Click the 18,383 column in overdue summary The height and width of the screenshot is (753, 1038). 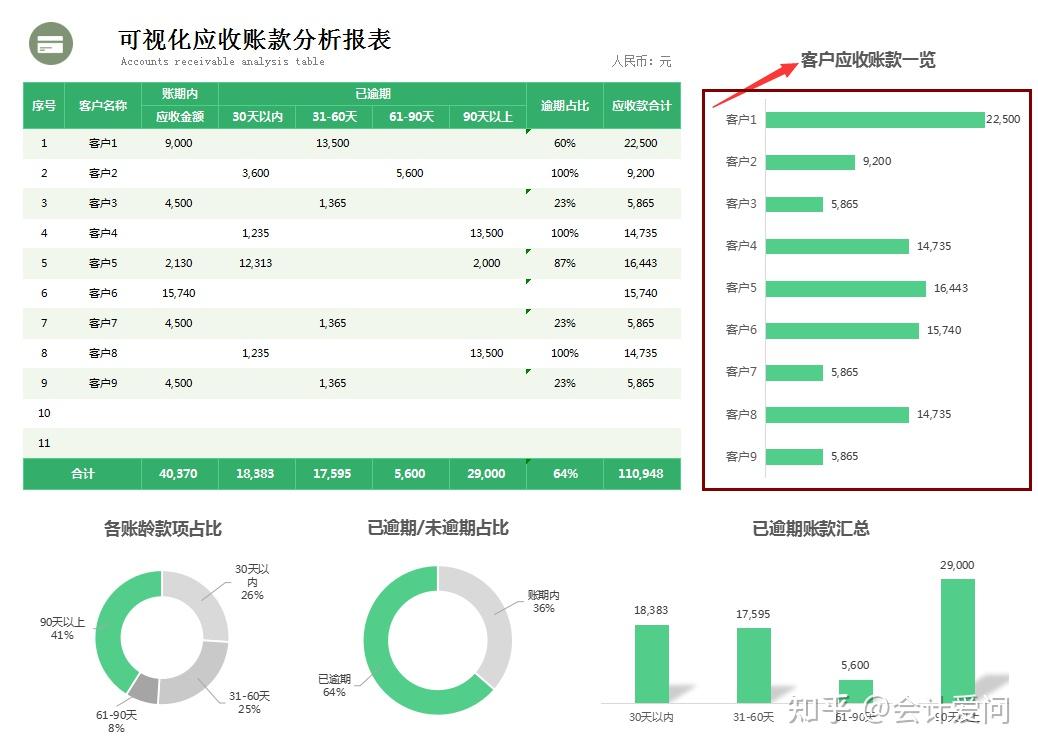pyautogui.click(x=651, y=664)
